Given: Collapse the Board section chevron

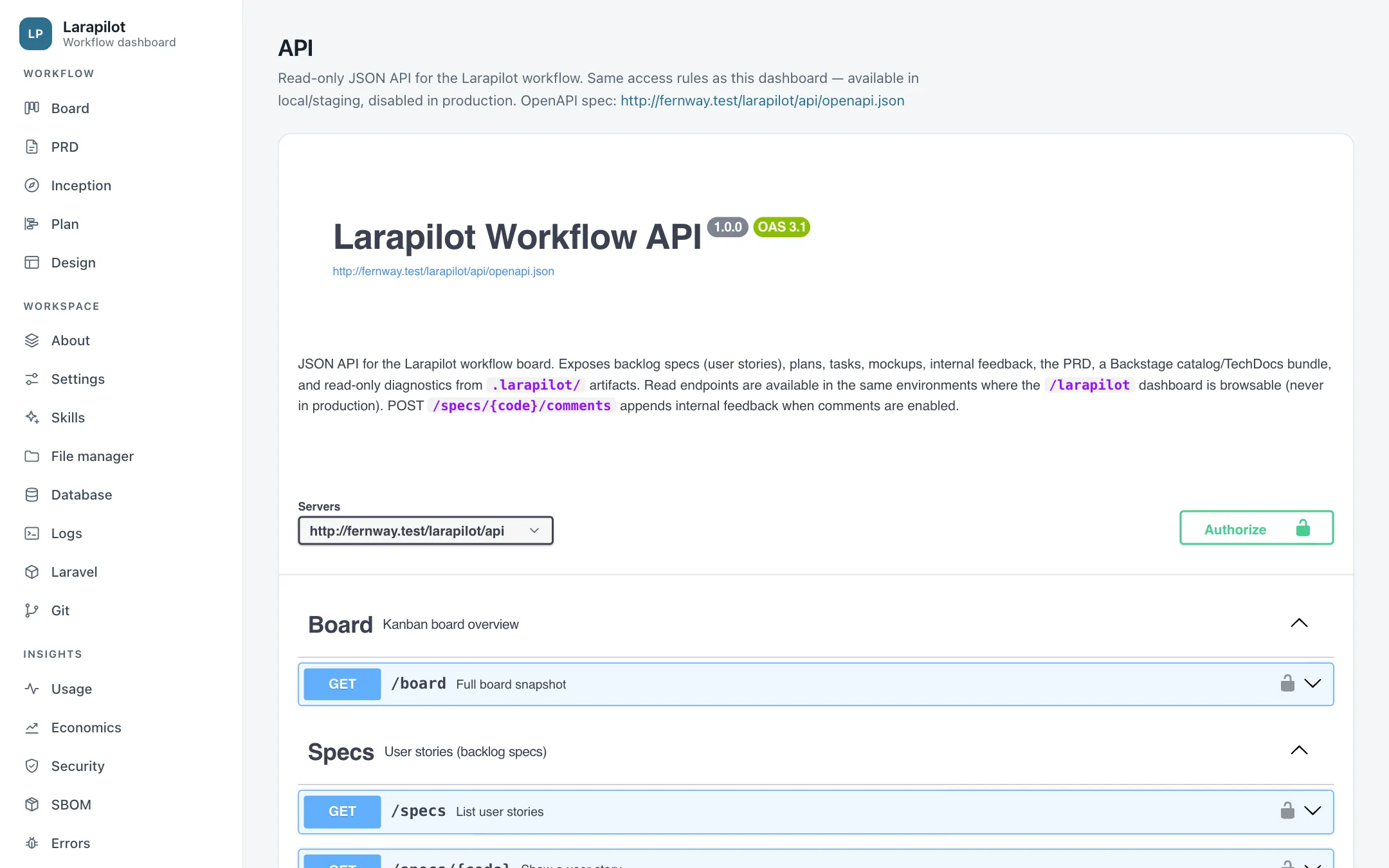Looking at the screenshot, I should point(1299,623).
